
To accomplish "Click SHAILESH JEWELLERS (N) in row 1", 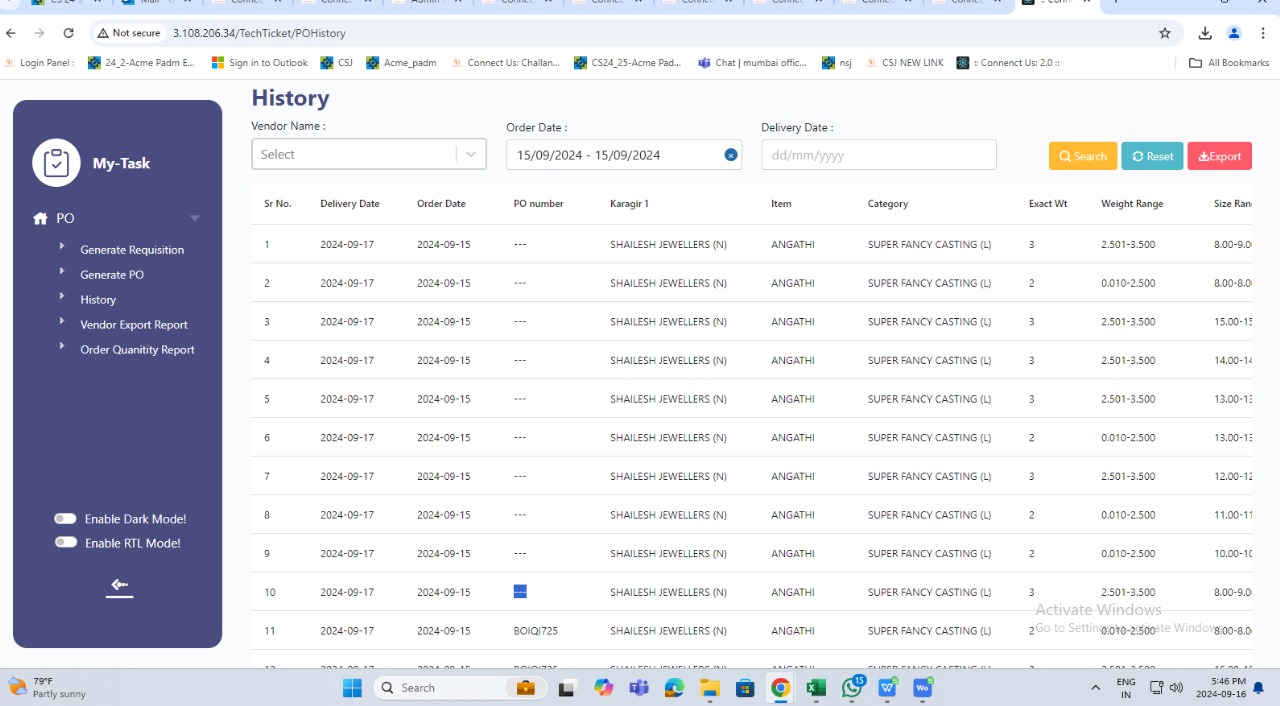I will pyautogui.click(x=669, y=244).
